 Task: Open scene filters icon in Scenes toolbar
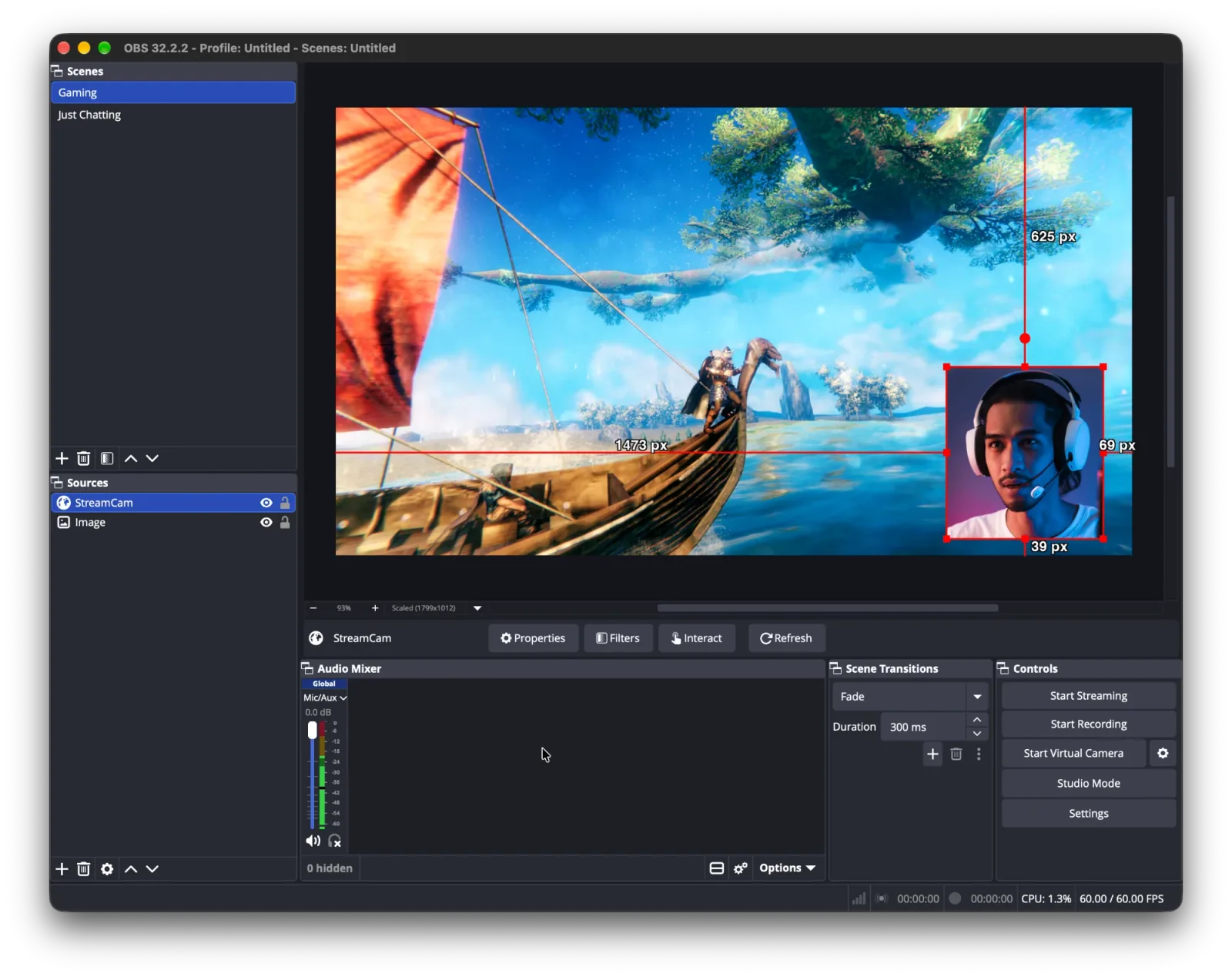pos(107,458)
